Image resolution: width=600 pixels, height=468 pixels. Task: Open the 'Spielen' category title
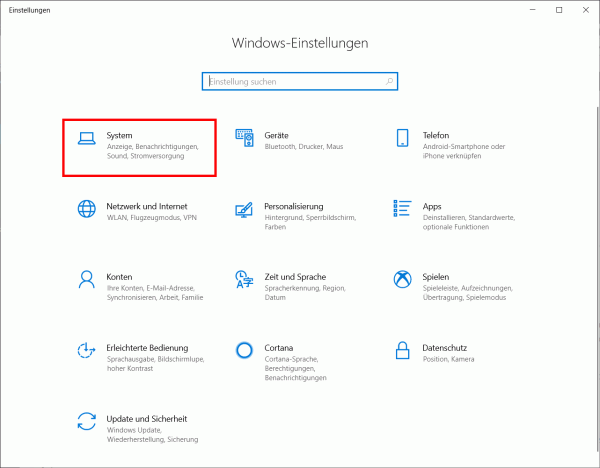pyautogui.click(x=435, y=277)
